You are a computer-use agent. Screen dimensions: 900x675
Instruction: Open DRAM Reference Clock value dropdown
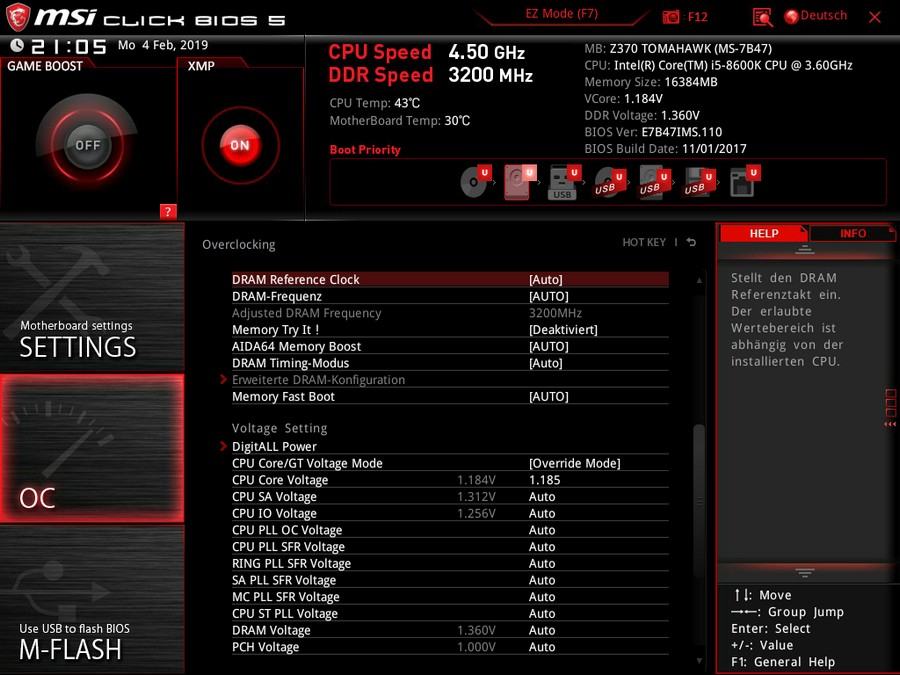click(545, 280)
